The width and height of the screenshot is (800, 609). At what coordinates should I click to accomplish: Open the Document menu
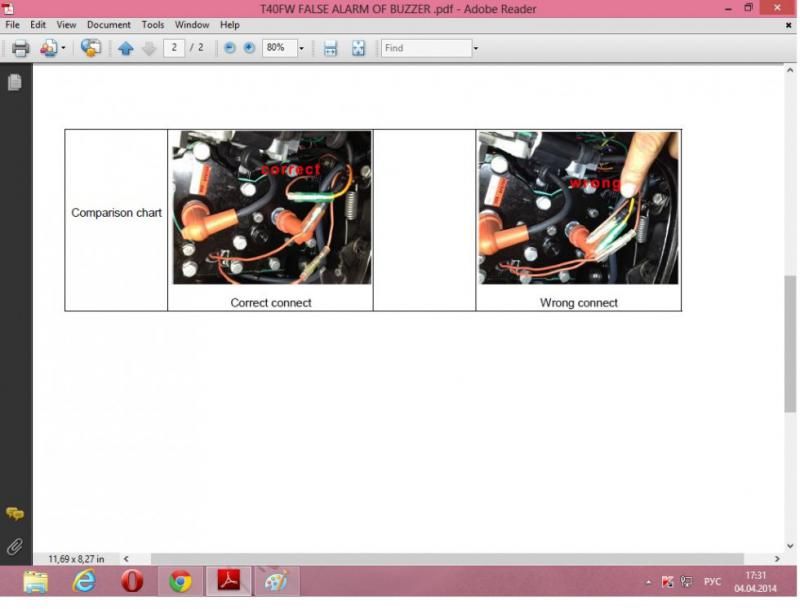108,24
